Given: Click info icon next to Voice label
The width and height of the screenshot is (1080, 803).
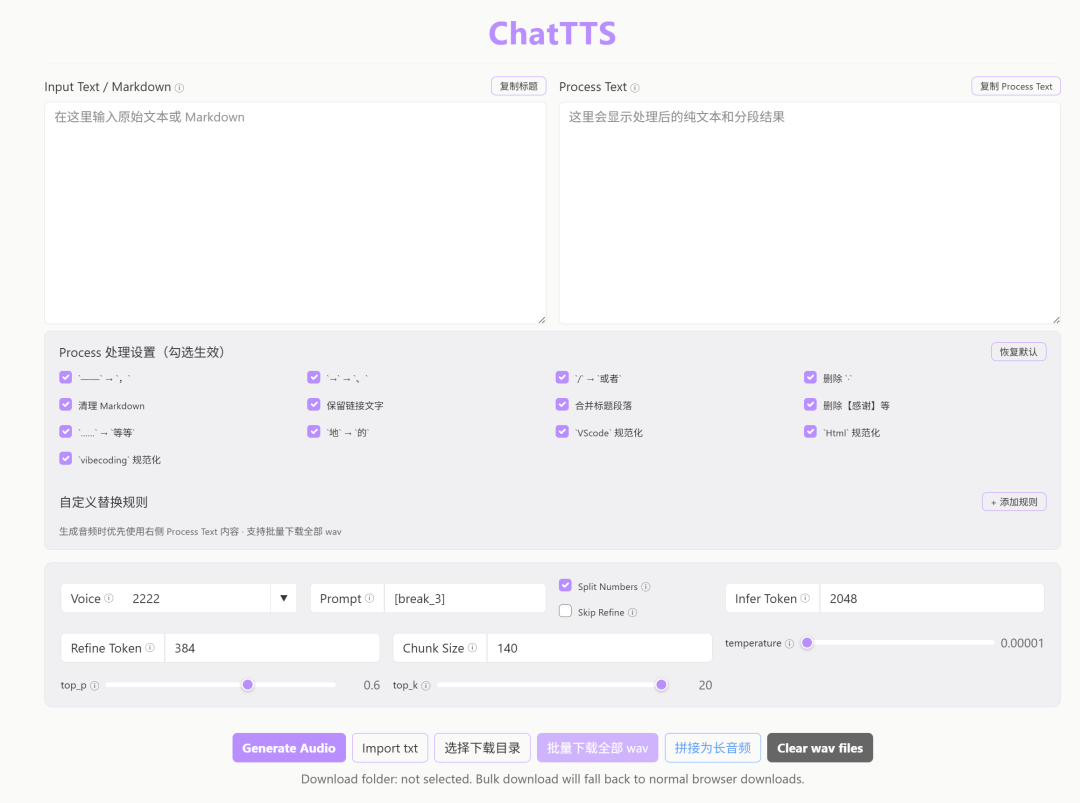Looking at the screenshot, I should [x=109, y=598].
